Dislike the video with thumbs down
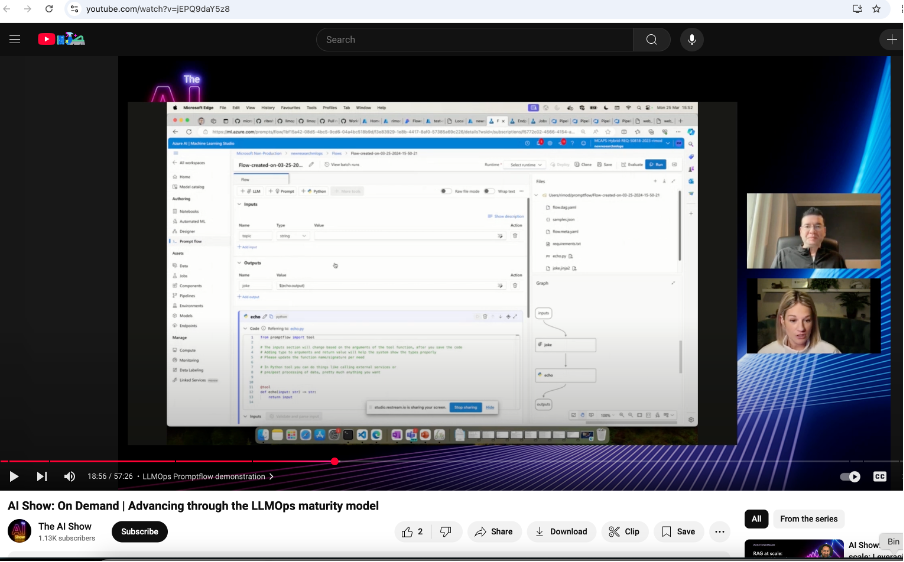The height and width of the screenshot is (562, 904). [446, 531]
